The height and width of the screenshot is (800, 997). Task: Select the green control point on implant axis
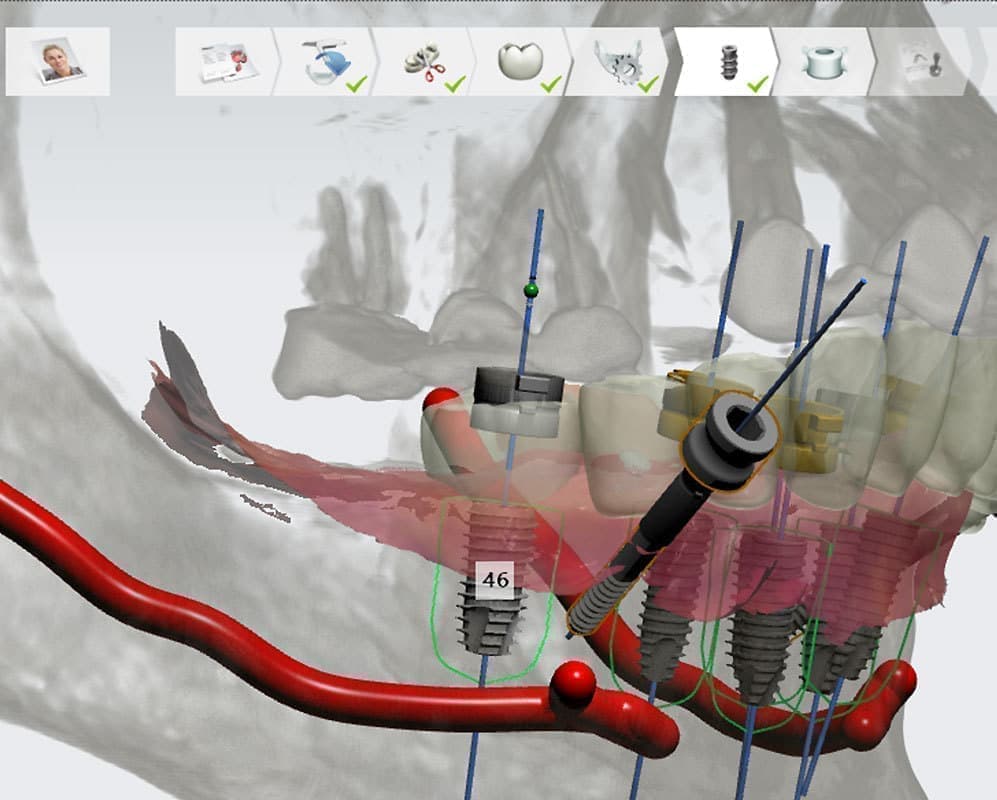(531, 291)
